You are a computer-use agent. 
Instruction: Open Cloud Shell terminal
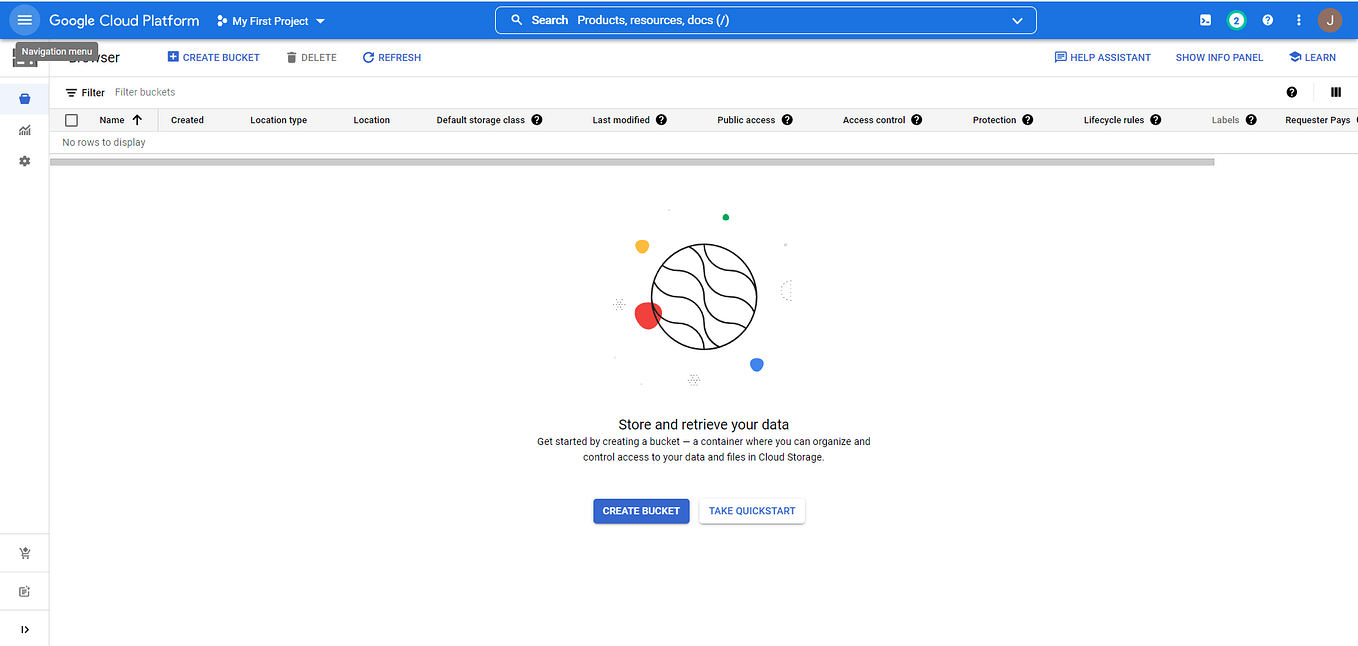click(1204, 19)
